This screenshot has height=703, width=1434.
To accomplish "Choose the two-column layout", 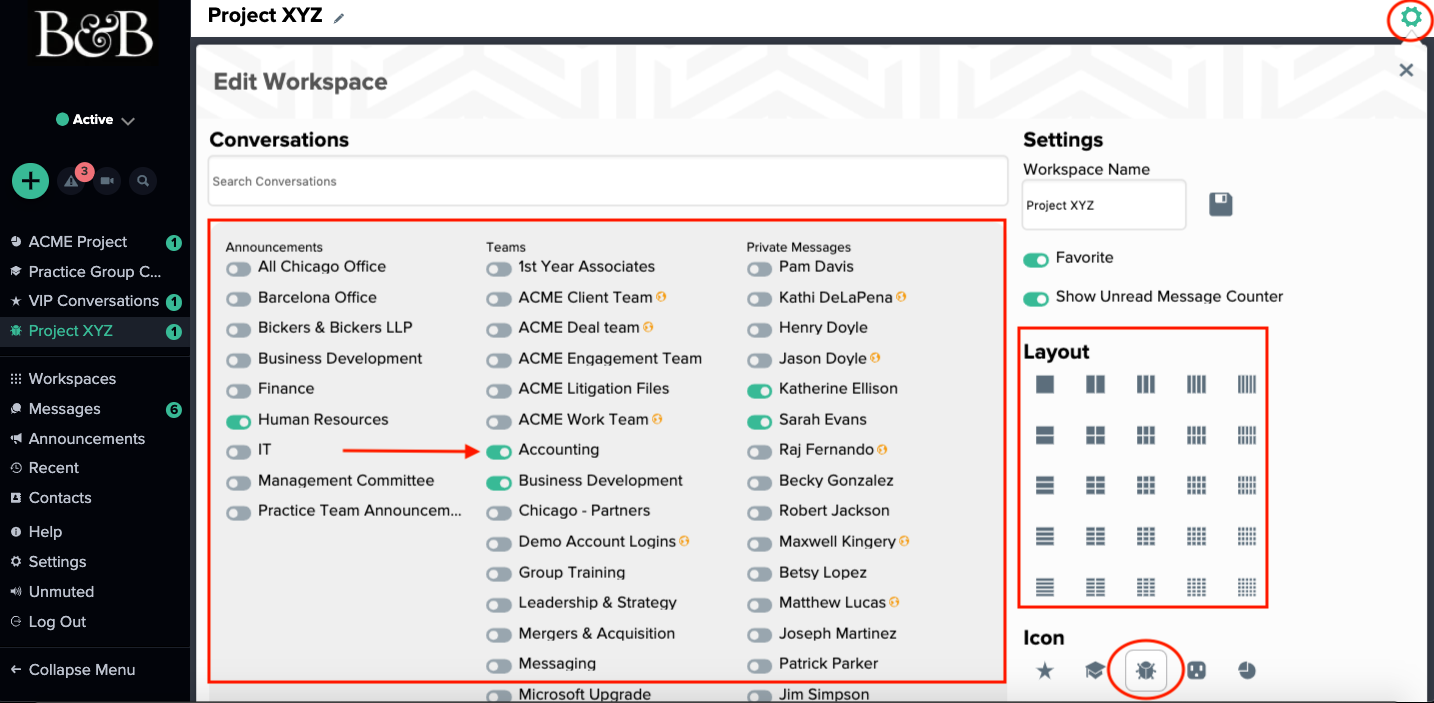I will click(x=1096, y=384).
